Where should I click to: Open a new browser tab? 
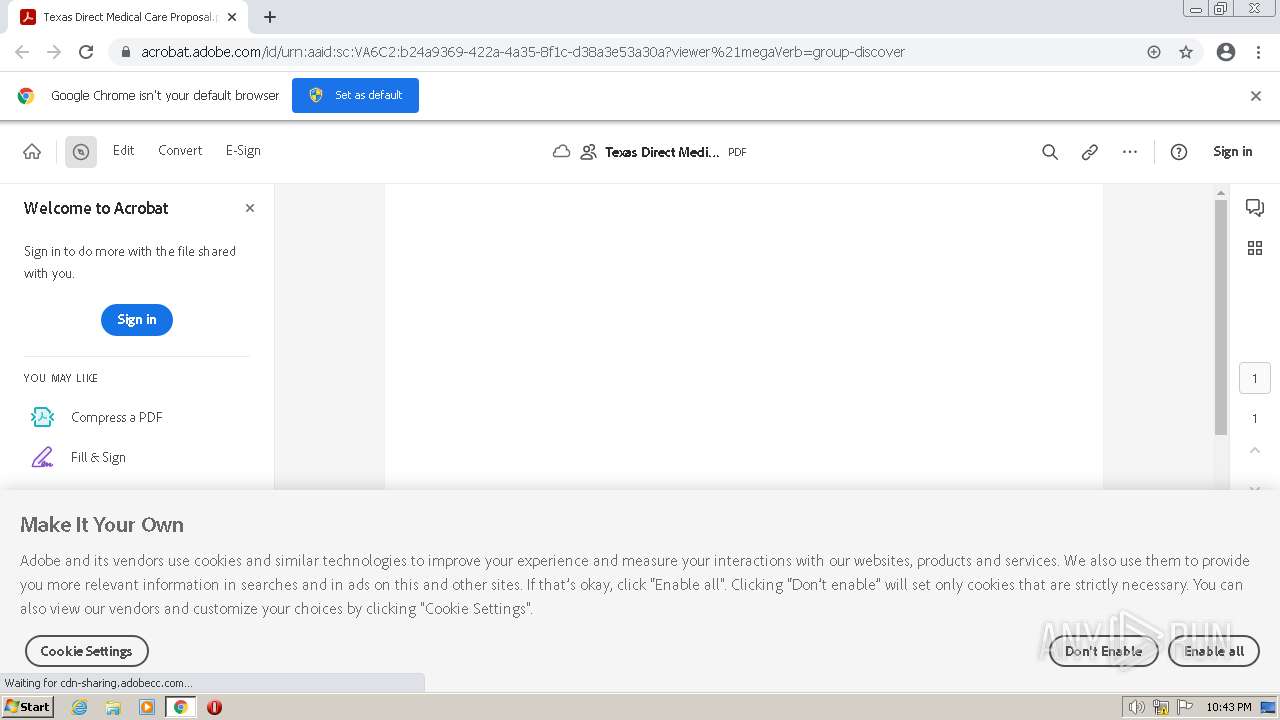[x=270, y=17]
